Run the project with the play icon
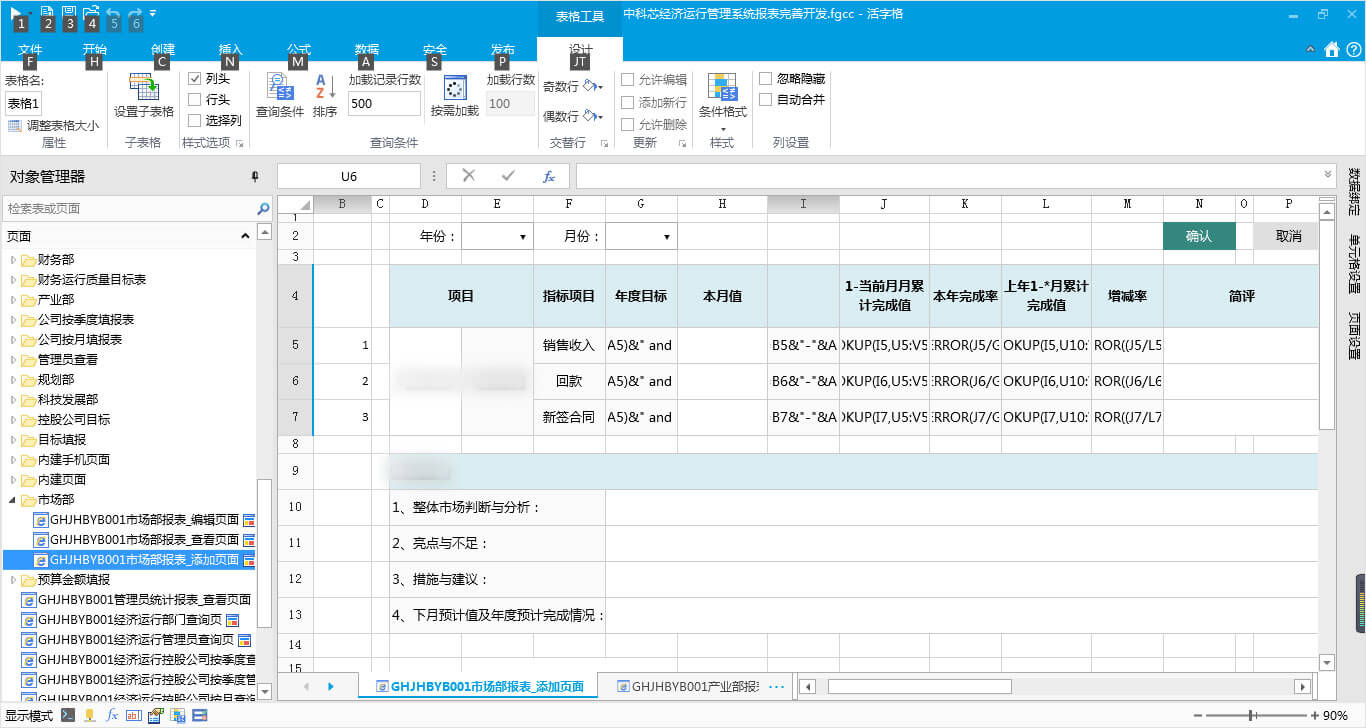This screenshot has width=1366, height=728. click(x=18, y=12)
